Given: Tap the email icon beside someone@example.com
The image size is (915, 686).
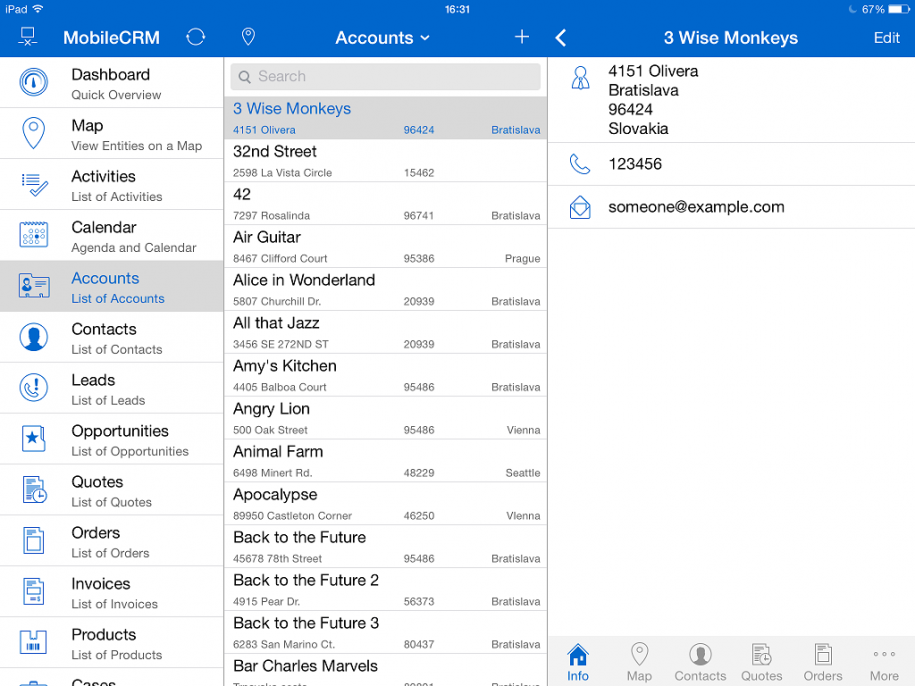Looking at the screenshot, I should click(580, 207).
